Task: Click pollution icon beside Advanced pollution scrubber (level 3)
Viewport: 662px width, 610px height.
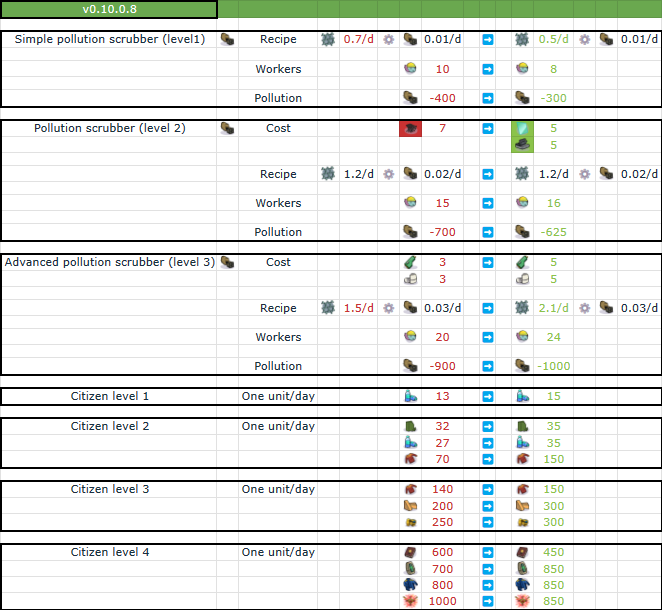Action: [x=228, y=262]
